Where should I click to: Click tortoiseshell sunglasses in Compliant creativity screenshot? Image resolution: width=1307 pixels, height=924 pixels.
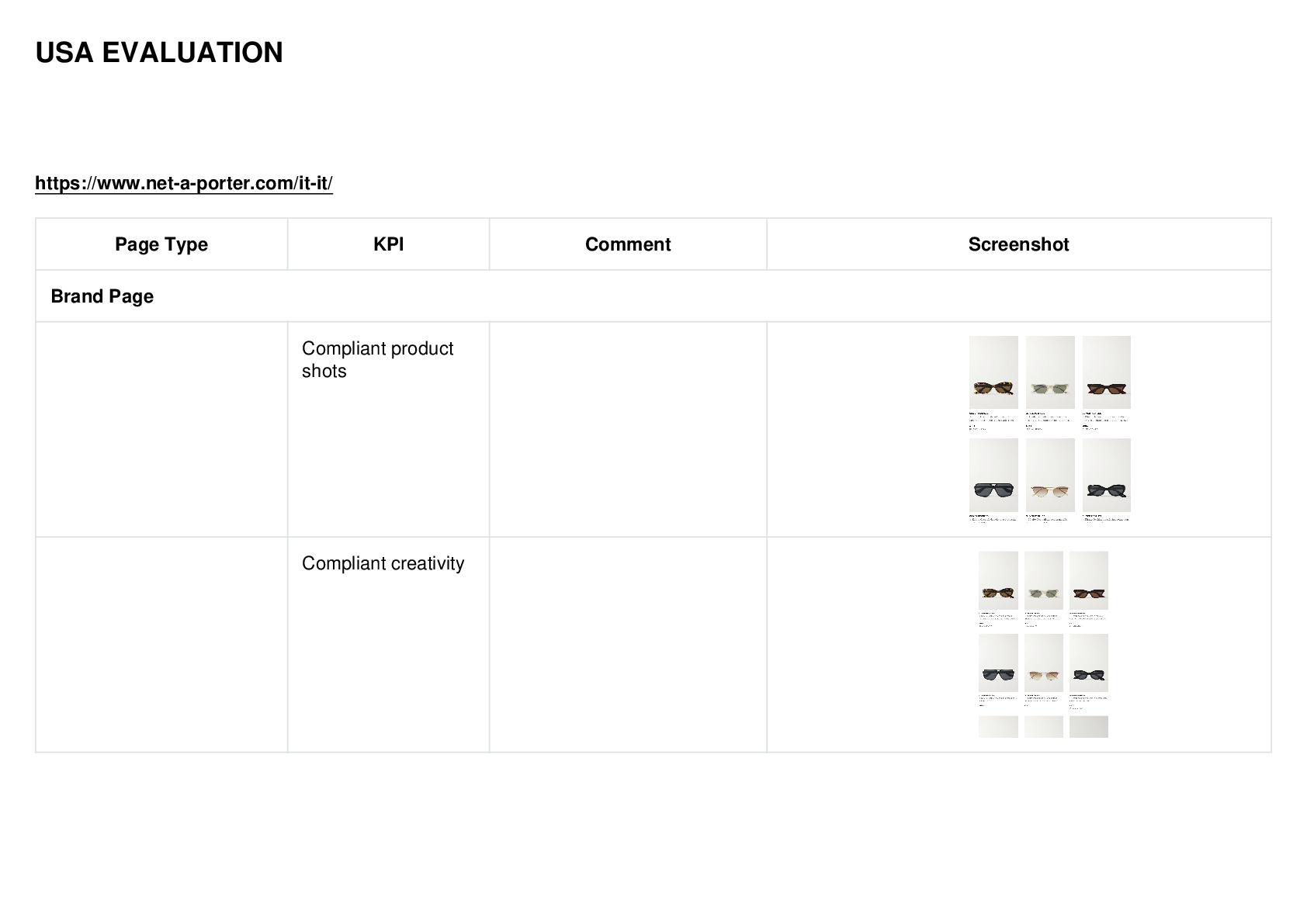(x=998, y=580)
